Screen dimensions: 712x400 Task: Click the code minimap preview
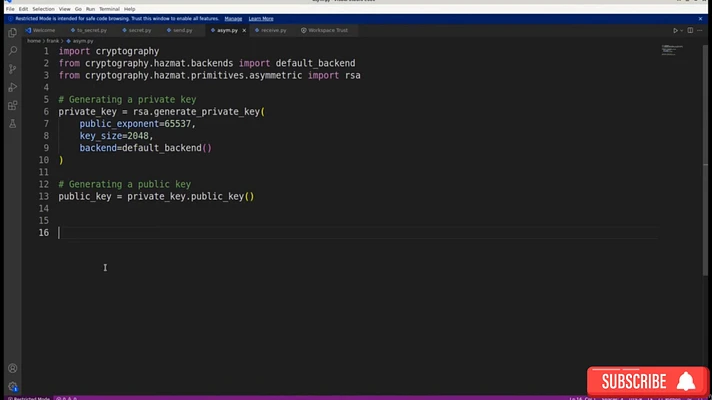pyautogui.click(x=672, y=50)
